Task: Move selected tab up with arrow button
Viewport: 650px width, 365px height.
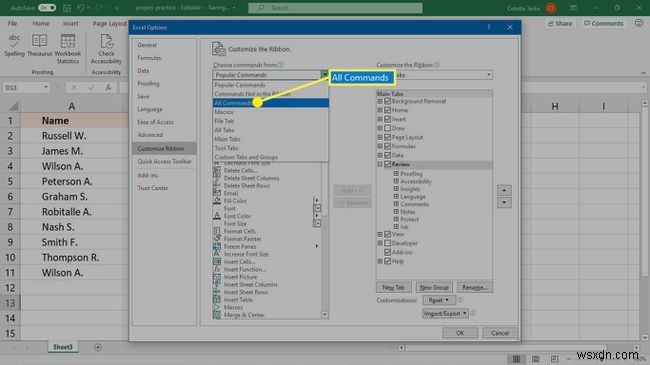Action: [504, 190]
